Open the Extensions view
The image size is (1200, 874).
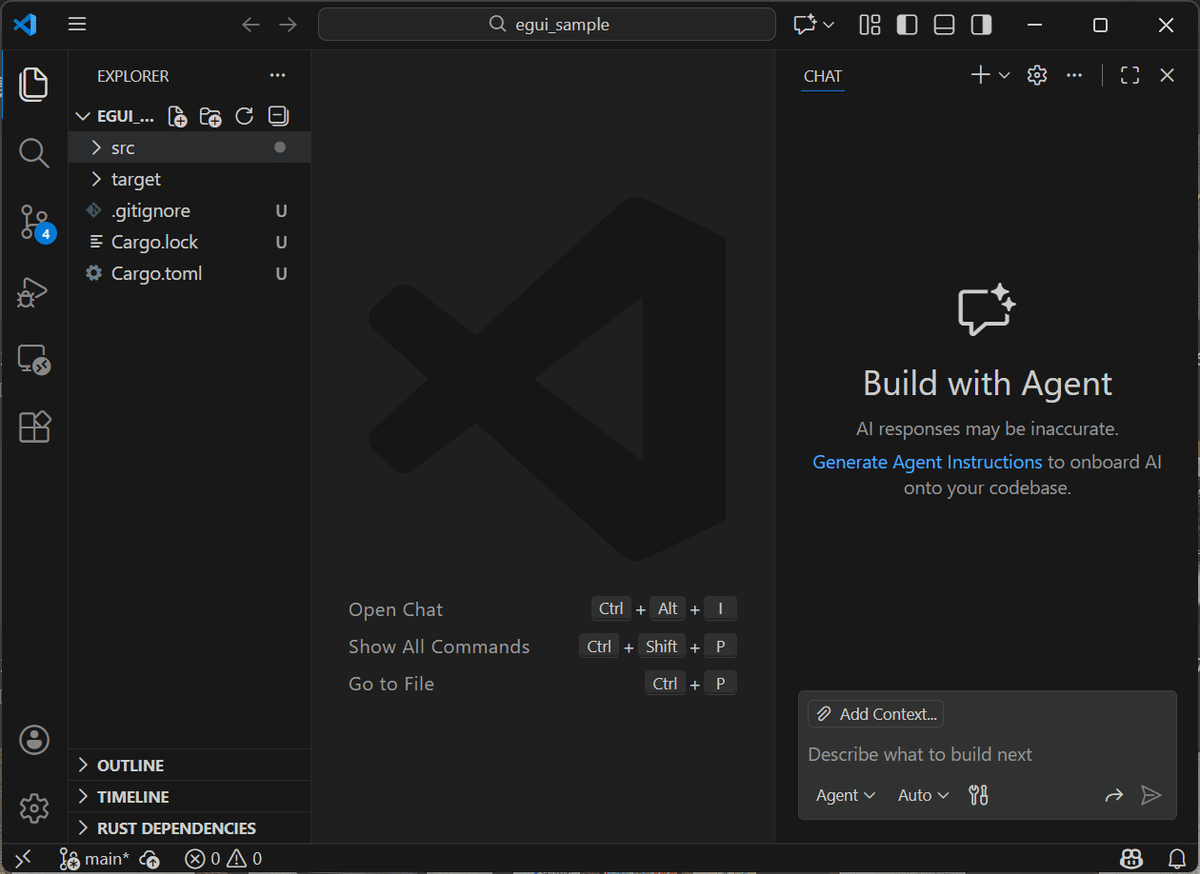click(x=34, y=427)
